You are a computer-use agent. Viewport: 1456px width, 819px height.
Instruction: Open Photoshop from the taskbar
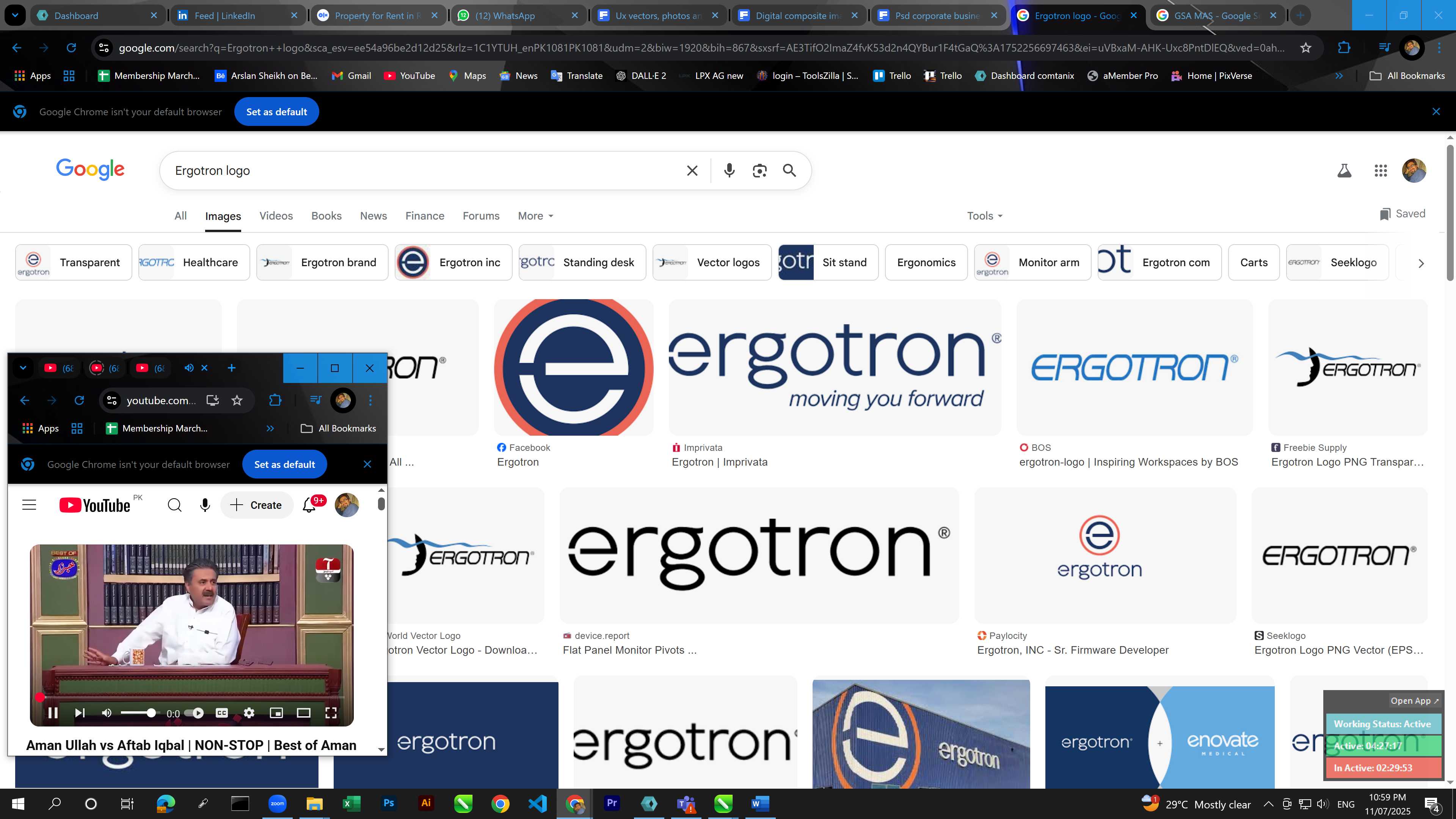pyautogui.click(x=388, y=803)
